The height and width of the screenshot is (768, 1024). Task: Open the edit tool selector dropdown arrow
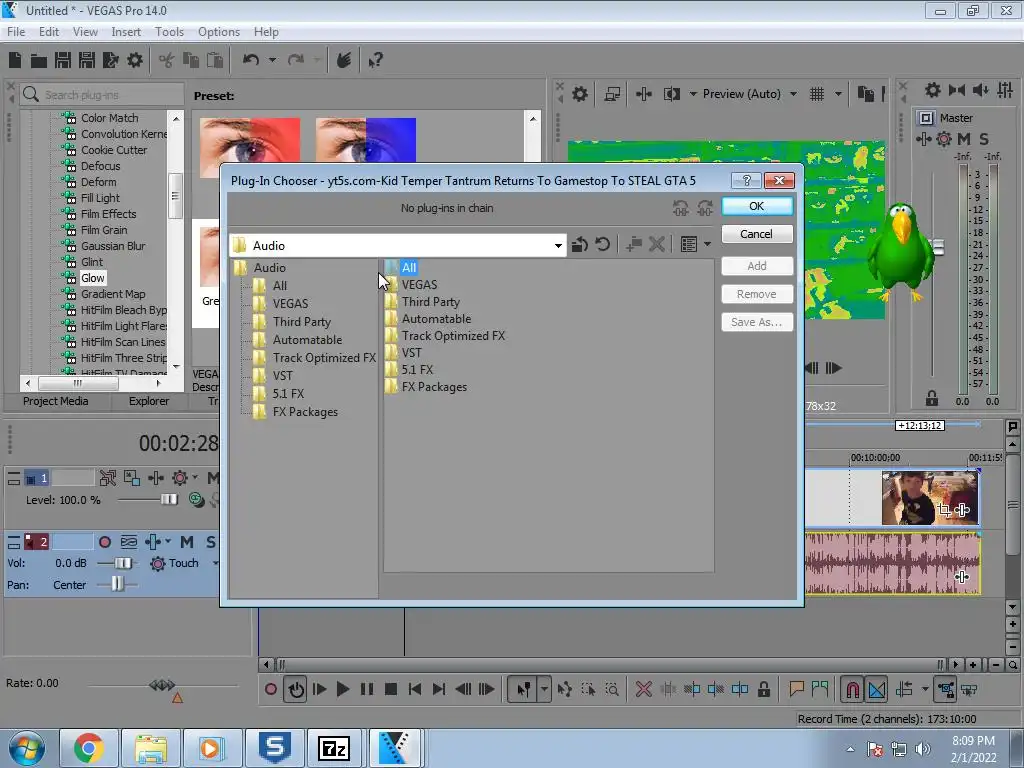(544, 689)
